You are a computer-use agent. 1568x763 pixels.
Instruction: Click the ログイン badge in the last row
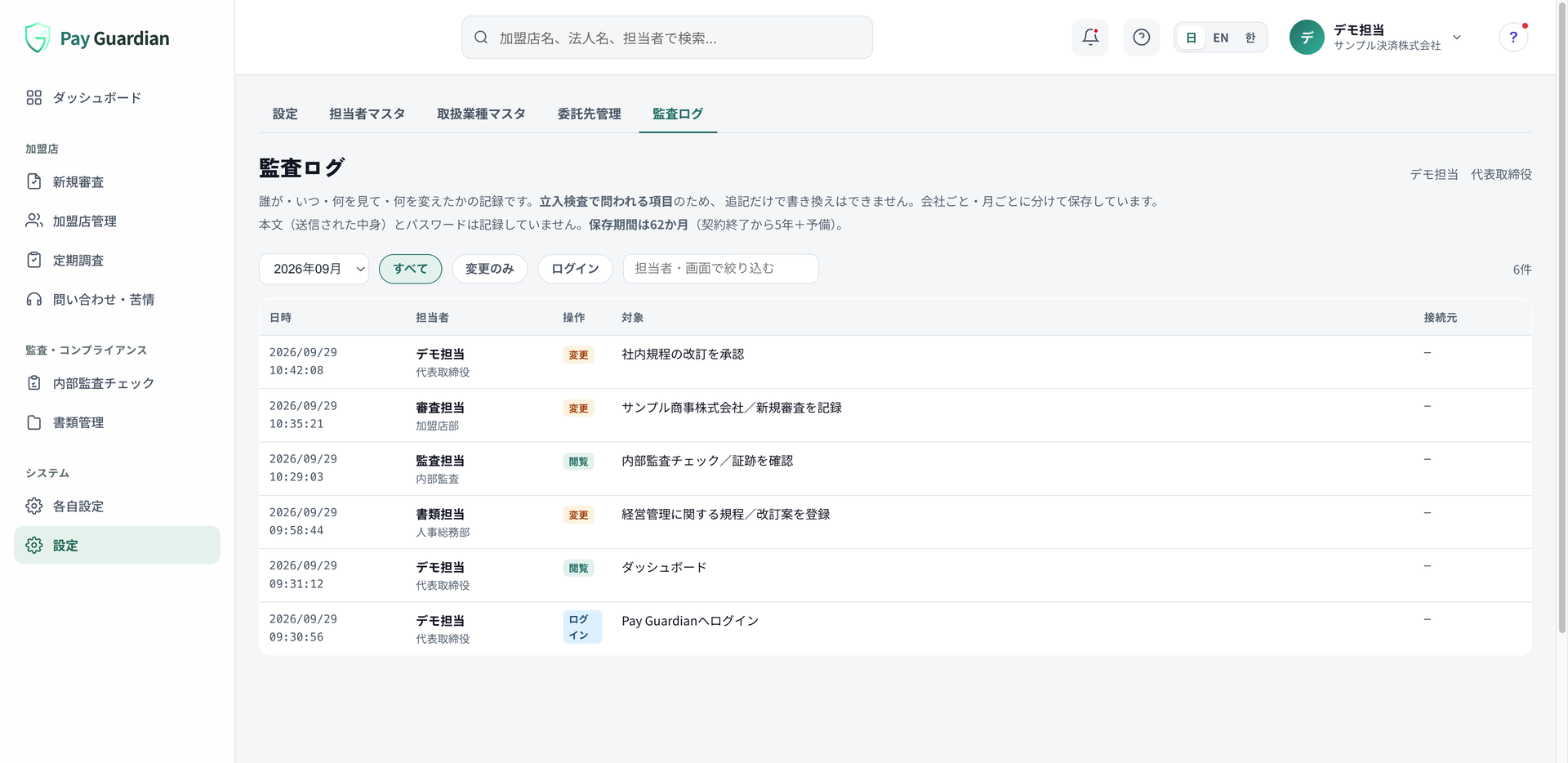click(581, 627)
